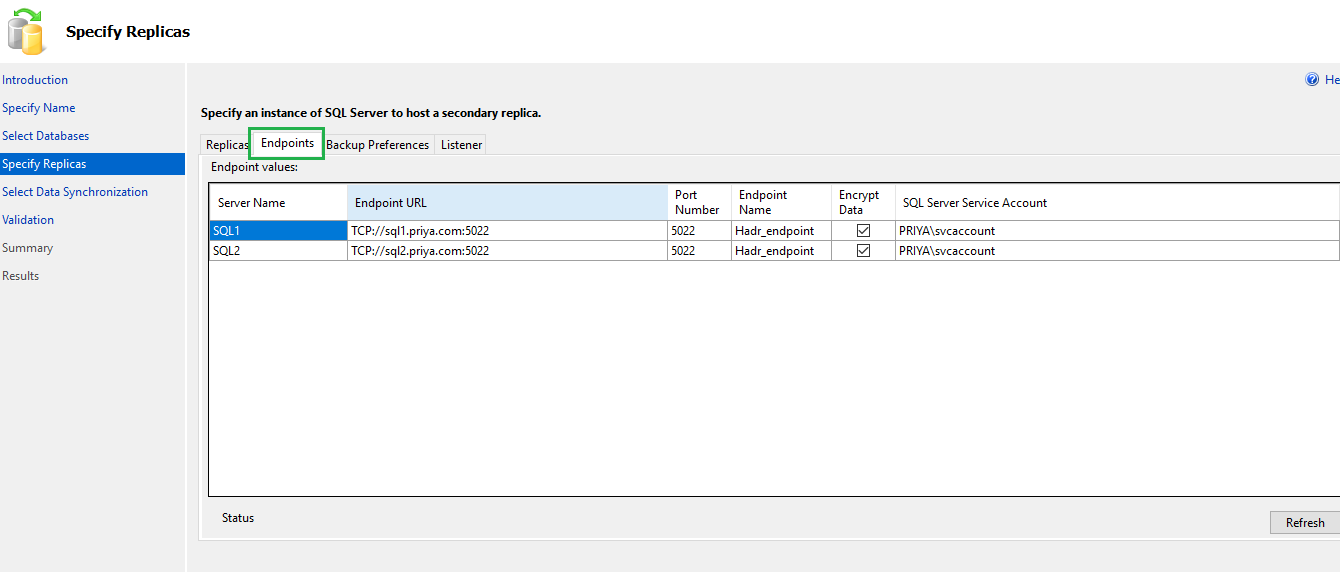Open the Specify Name wizard step
The image size is (1340, 572).
point(38,108)
